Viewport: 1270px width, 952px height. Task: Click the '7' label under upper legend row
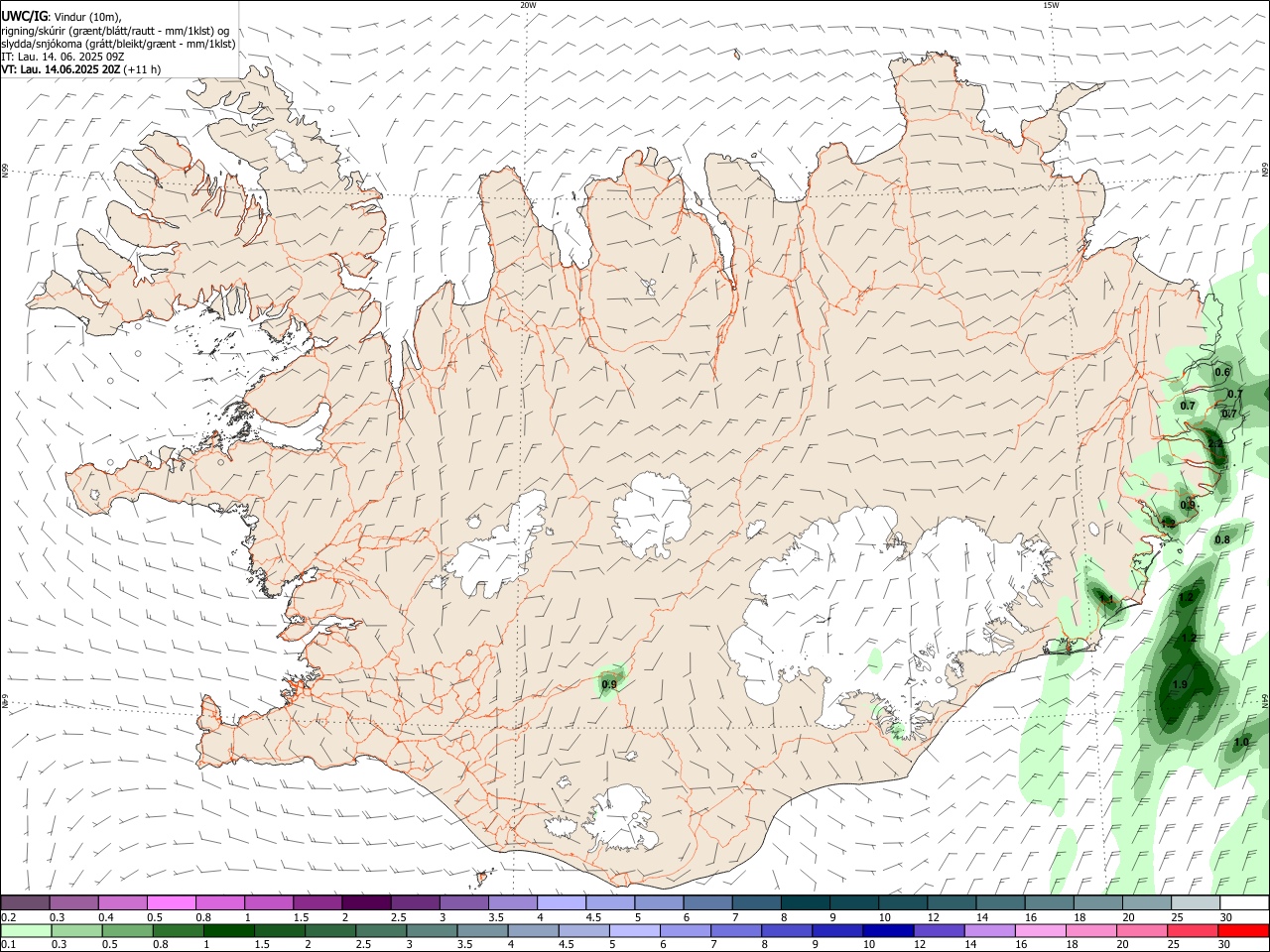[734, 917]
